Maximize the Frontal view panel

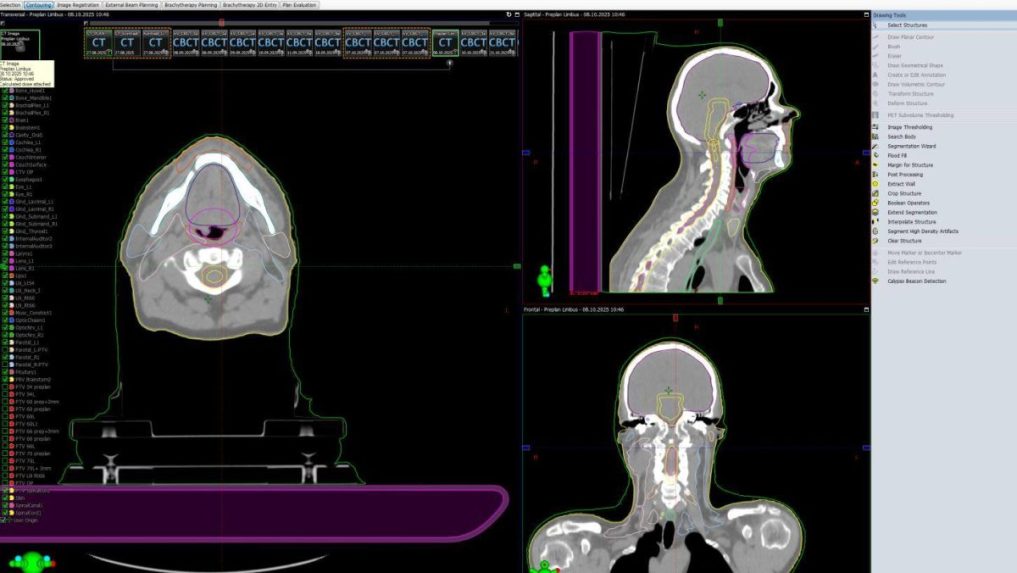point(866,310)
